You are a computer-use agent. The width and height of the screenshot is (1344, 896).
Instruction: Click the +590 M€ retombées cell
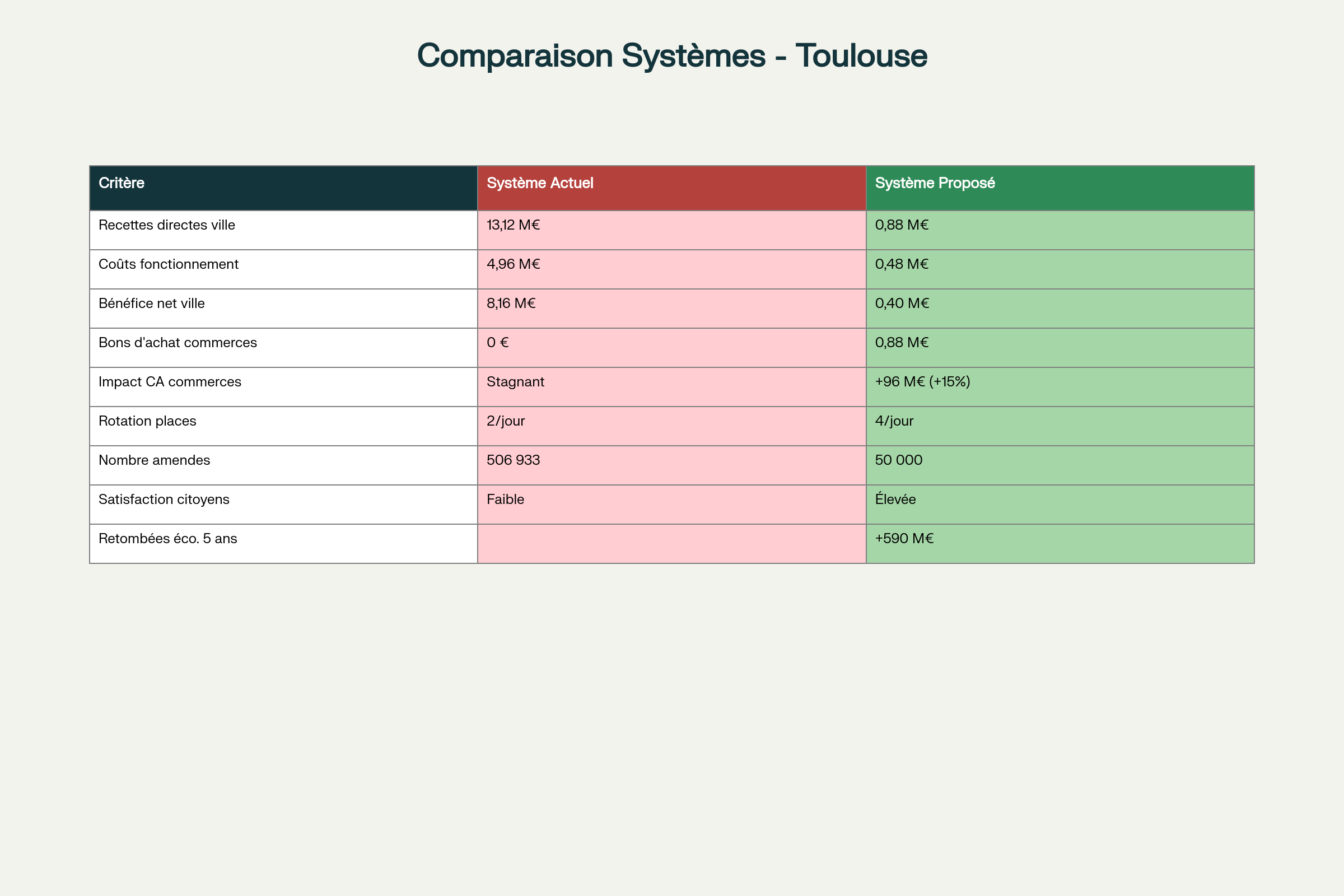(x=904, y=539)
